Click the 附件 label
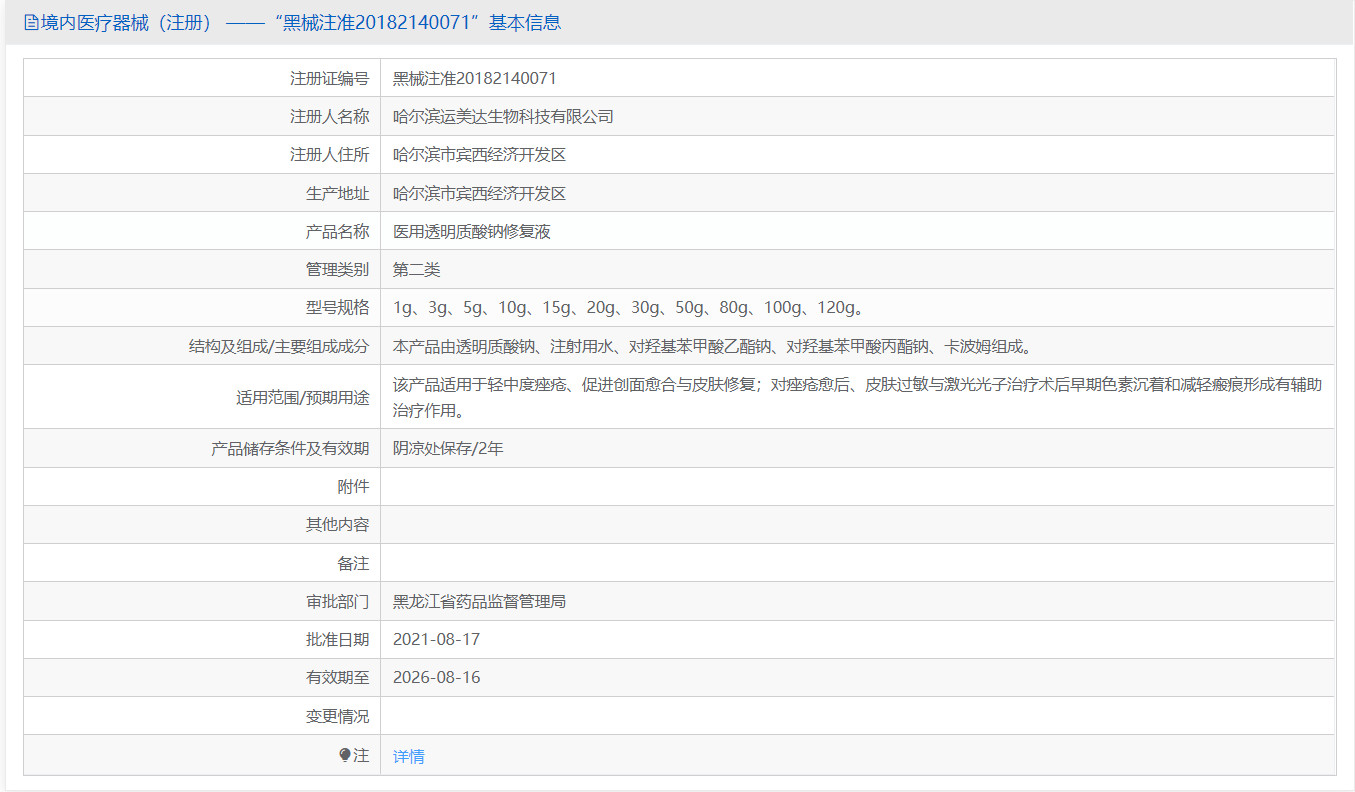Viewport: 1355px width, 792px height. pos(353,486)
